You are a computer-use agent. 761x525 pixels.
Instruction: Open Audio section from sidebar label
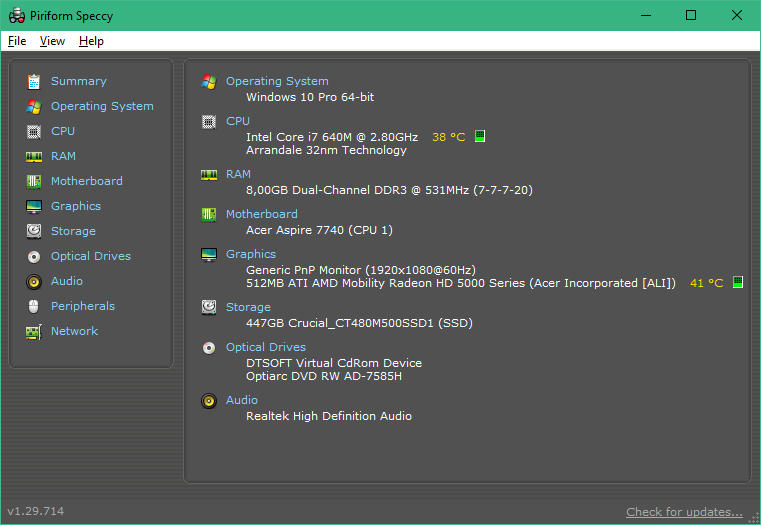tap(66, 281)
